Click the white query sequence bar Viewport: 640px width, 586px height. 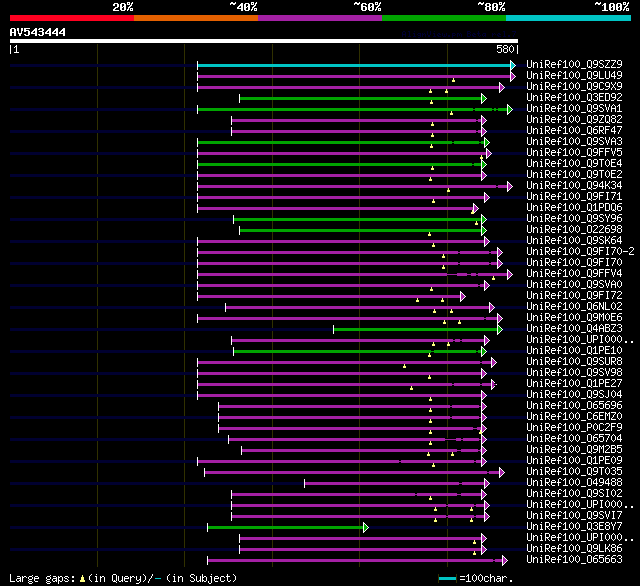point(264,41)
